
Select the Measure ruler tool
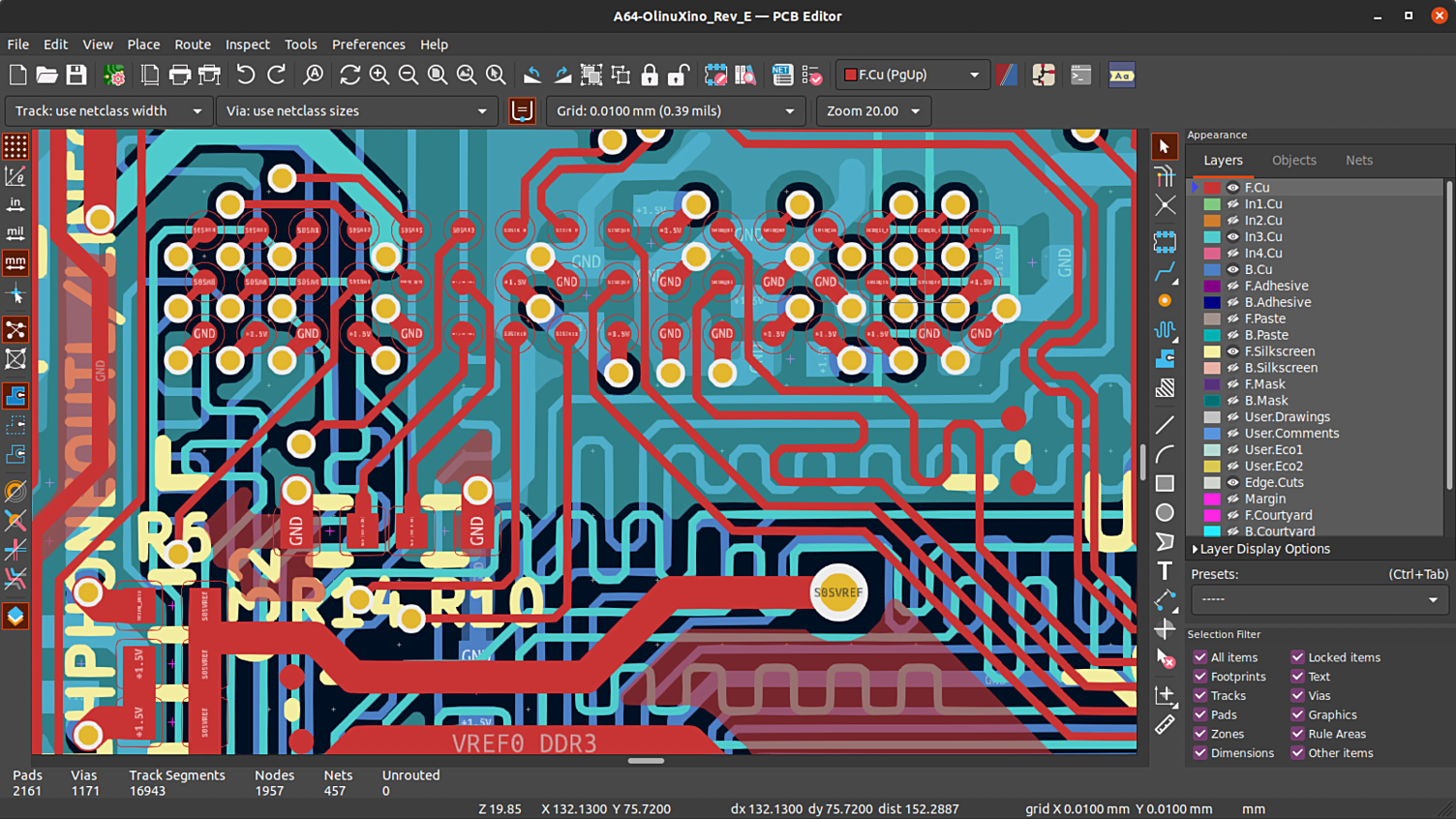coord(1165,725)
